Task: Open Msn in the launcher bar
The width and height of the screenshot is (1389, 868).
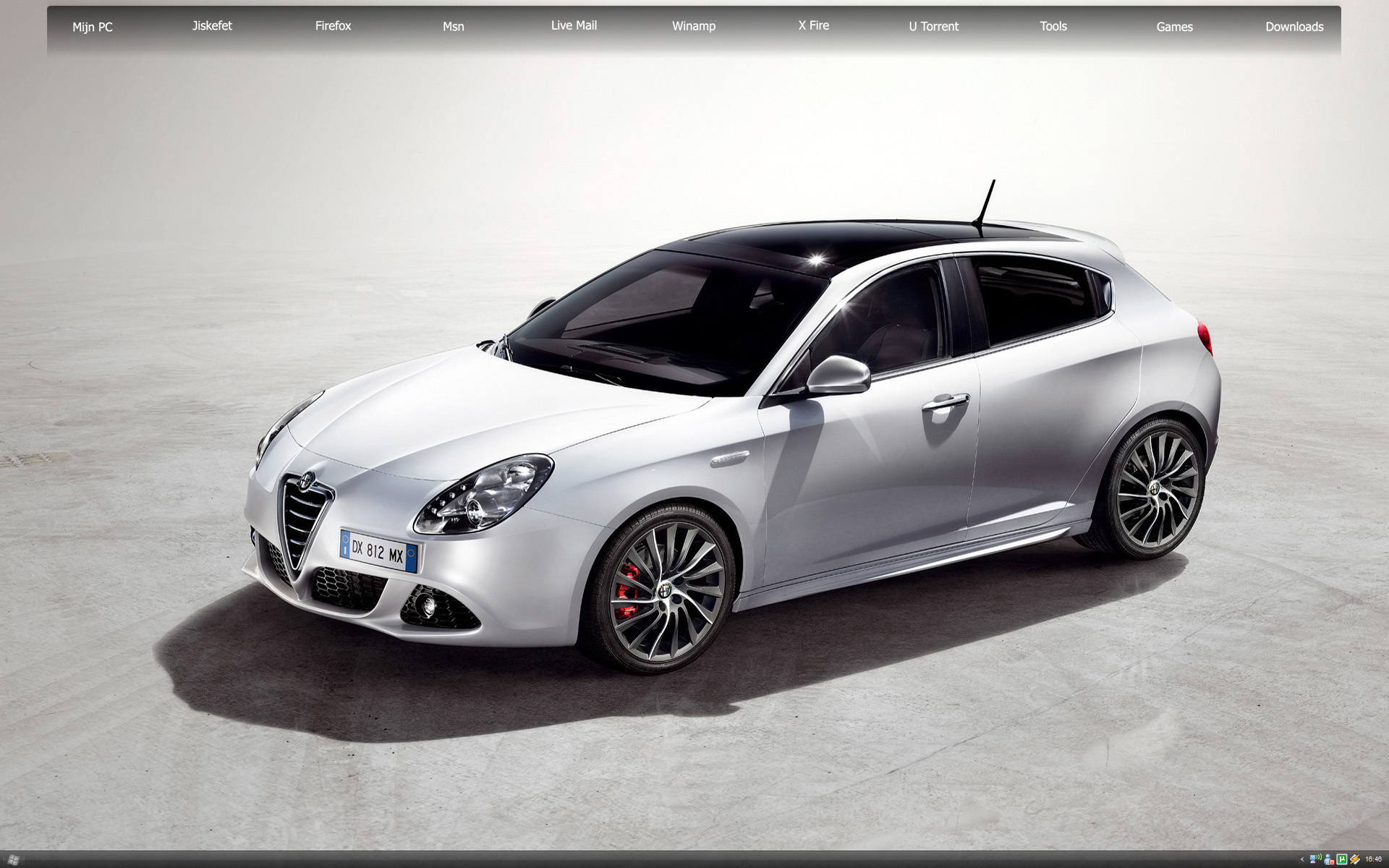Action: (x=453, y=26)
